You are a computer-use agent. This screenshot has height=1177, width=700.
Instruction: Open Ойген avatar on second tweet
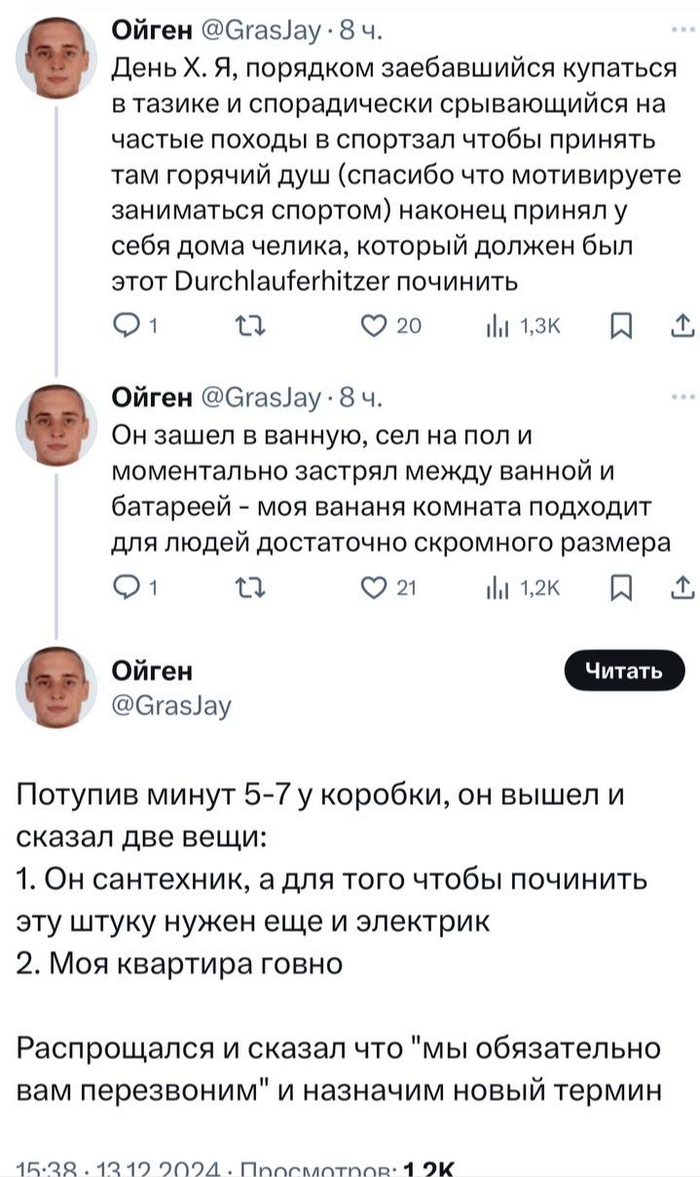56,424
